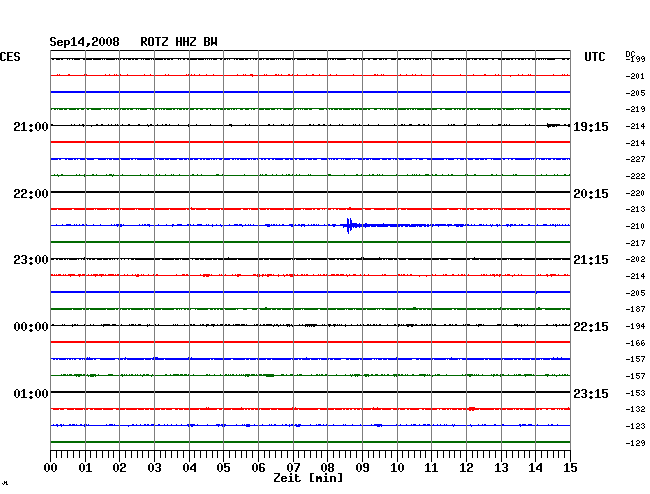650x494 pixels.
Task: Click the DC offset value "-201"
Action: 635,76
